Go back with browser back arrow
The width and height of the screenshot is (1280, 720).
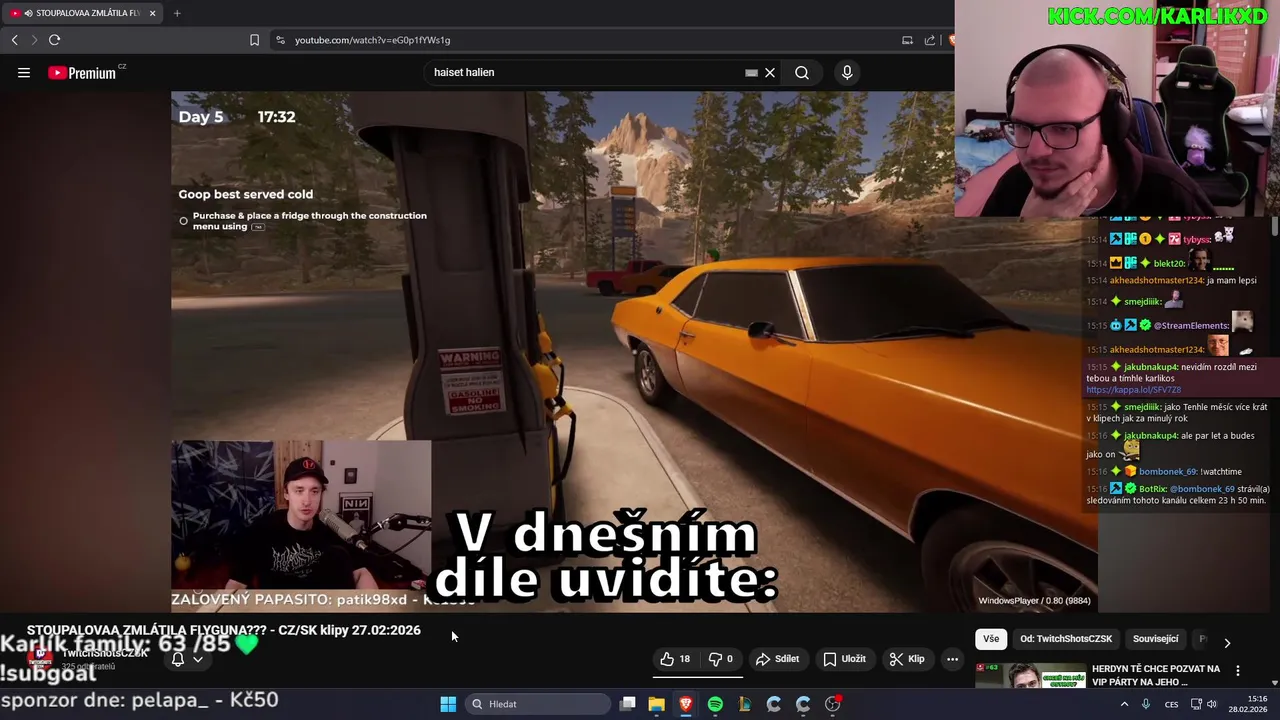coord(14,40)
